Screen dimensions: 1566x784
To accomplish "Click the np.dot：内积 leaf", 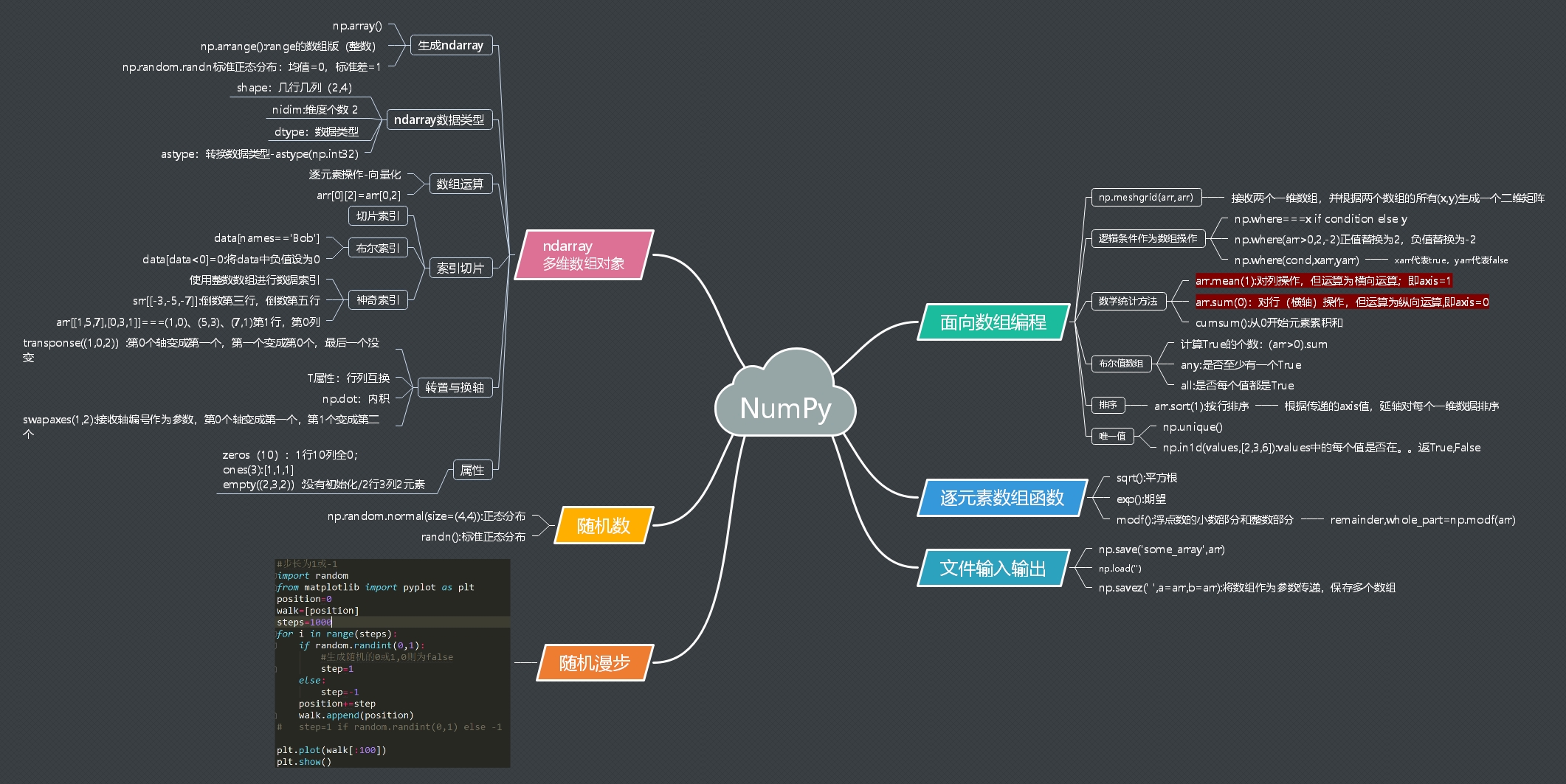I will coord(356,399).
